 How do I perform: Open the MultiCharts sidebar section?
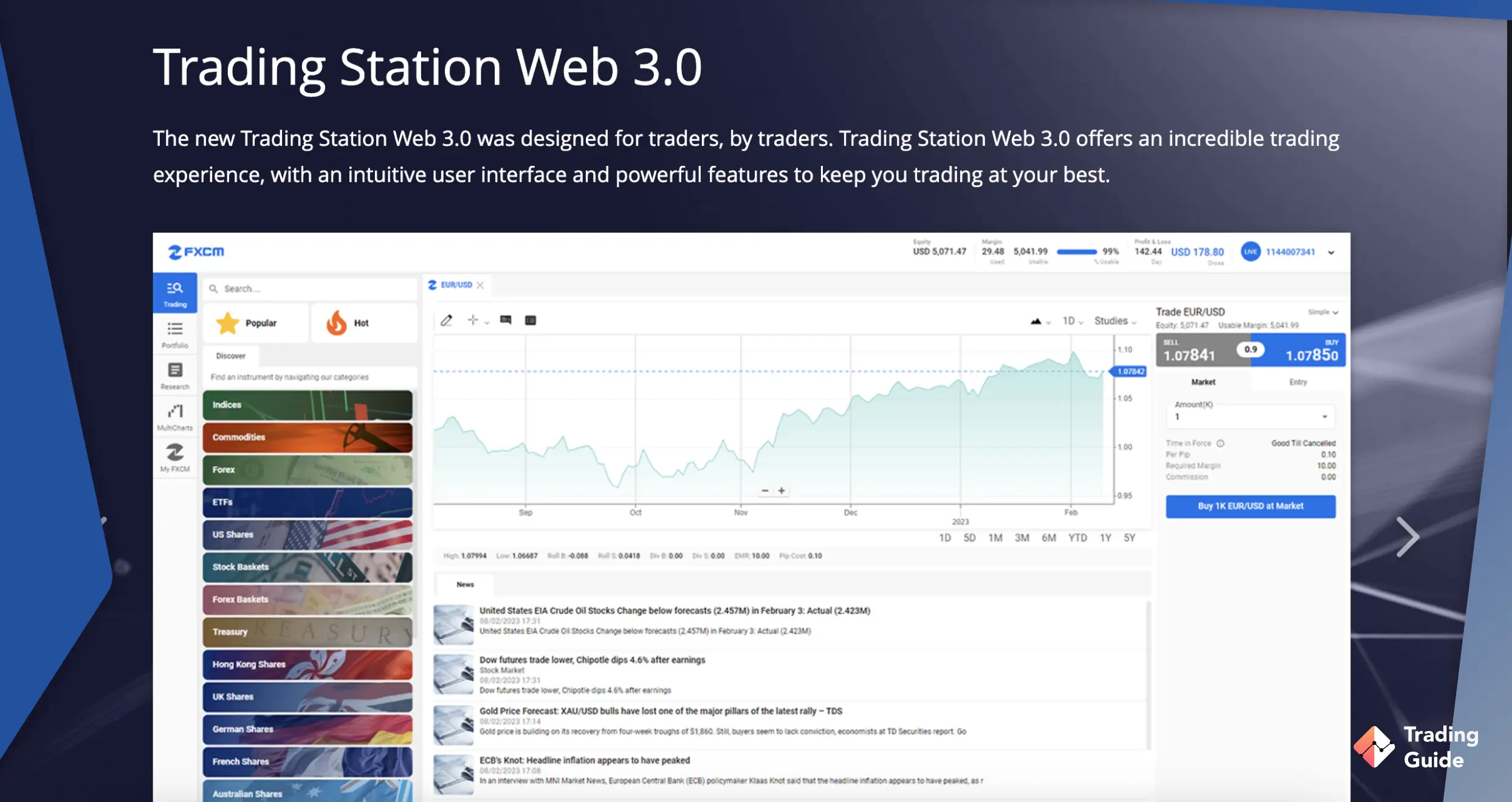(x=175, y=417)
